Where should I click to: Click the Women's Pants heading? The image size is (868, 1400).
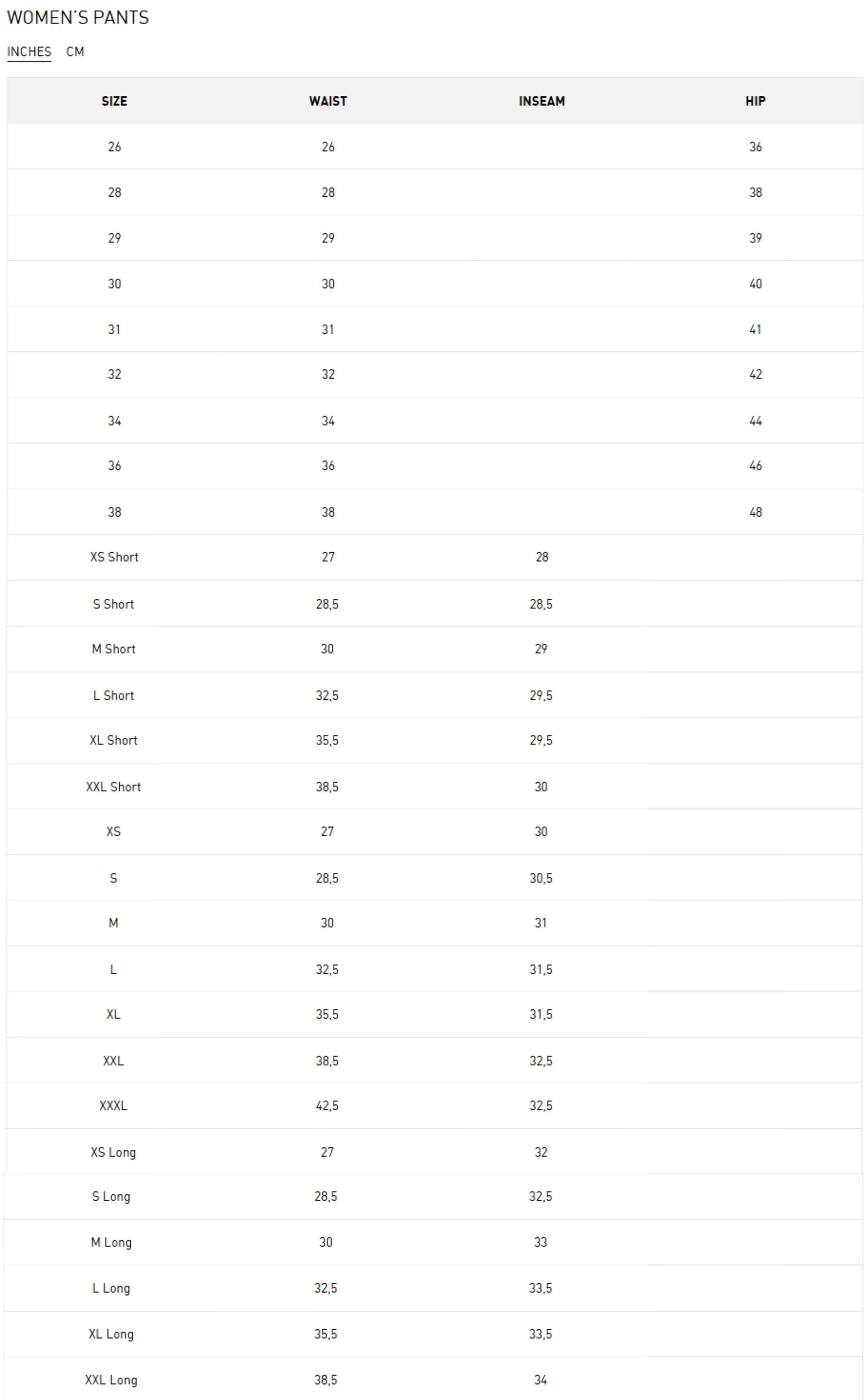(x=77, y=18)
